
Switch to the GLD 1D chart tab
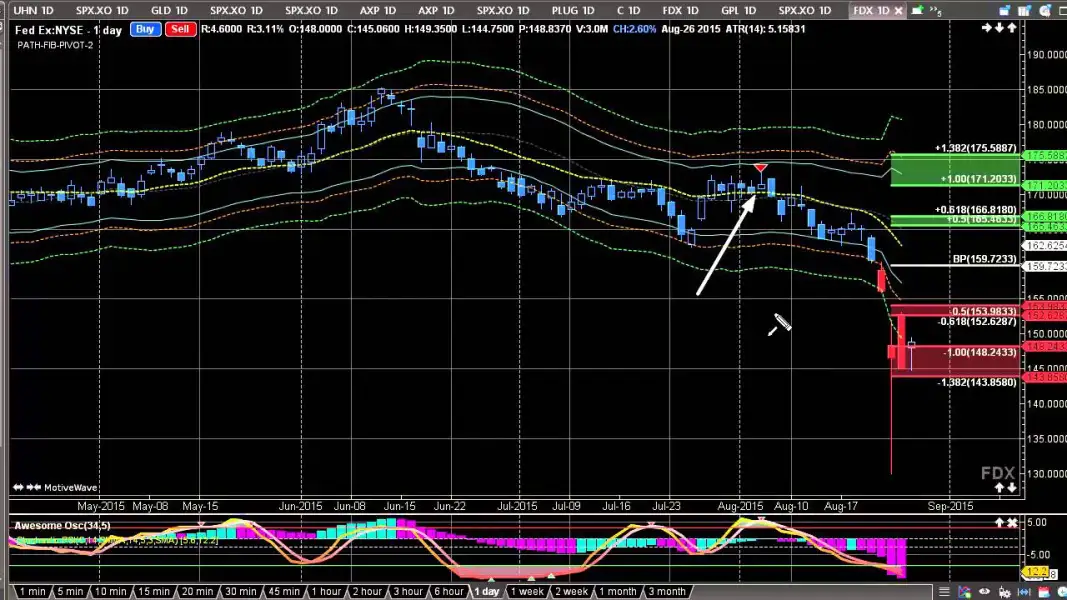(x=167, y=10)
